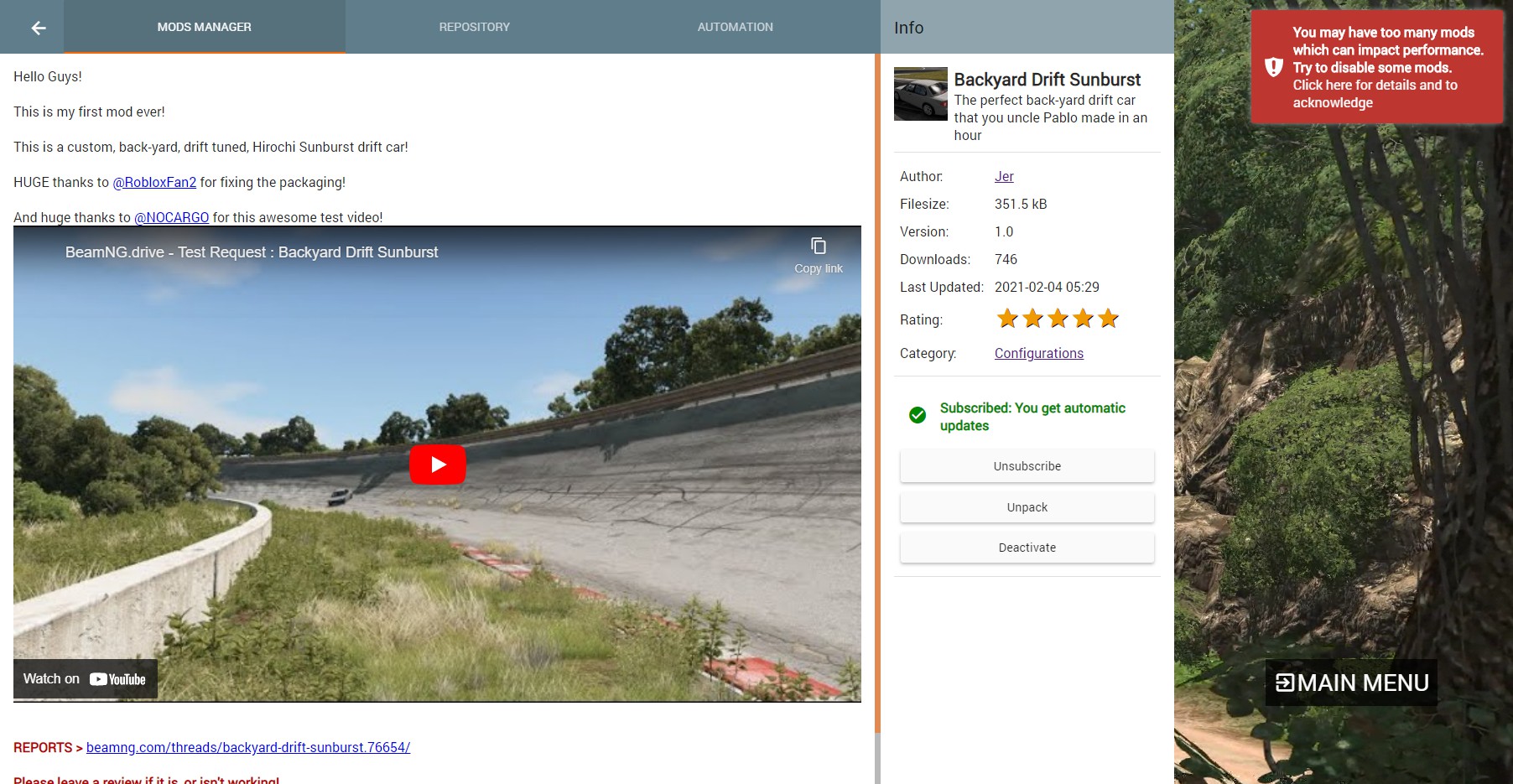This screenshot has width=1513, height=784.
Task: Click the fifth rating star
Action: pos(1109,319)
